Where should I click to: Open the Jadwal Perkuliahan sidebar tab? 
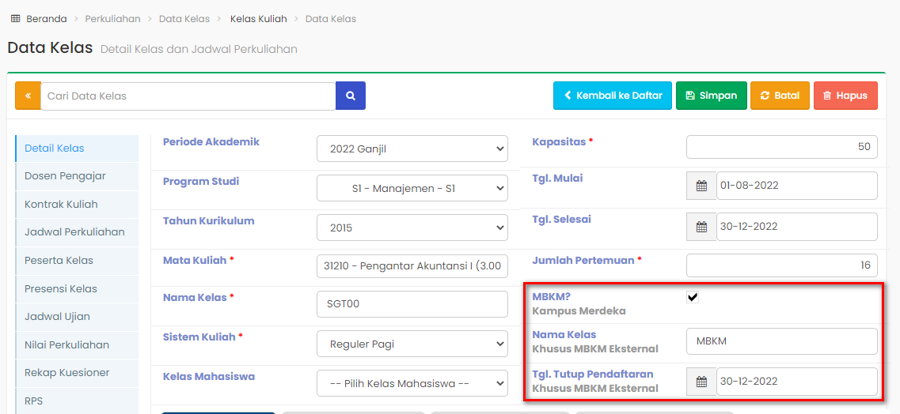pyautogui.click(x=74, y=232)
